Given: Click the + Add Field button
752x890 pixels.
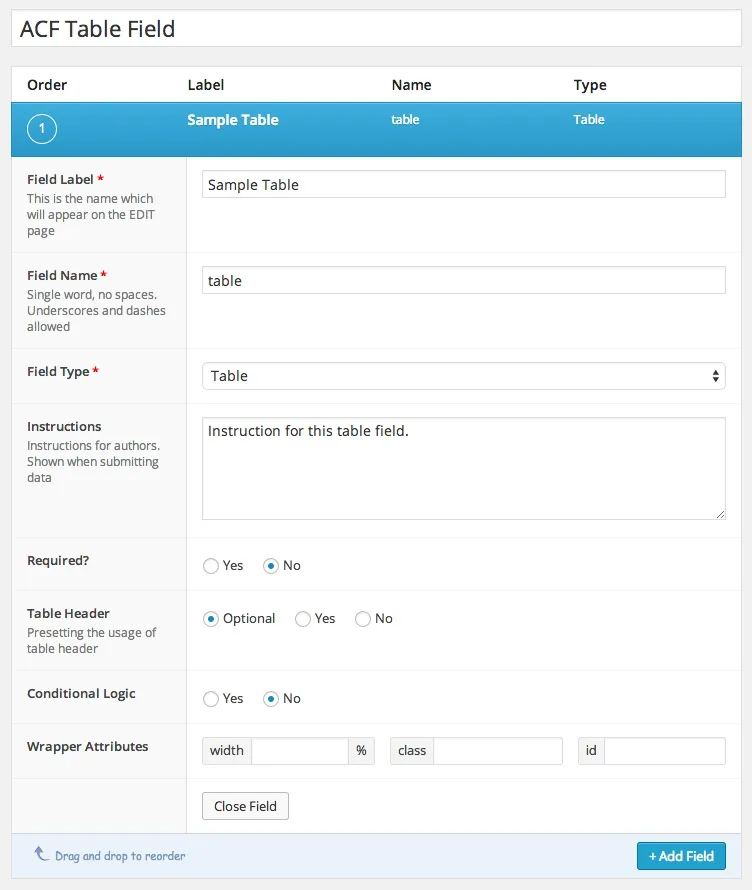Looking at the screenshot, I should [x=681, y=856].
